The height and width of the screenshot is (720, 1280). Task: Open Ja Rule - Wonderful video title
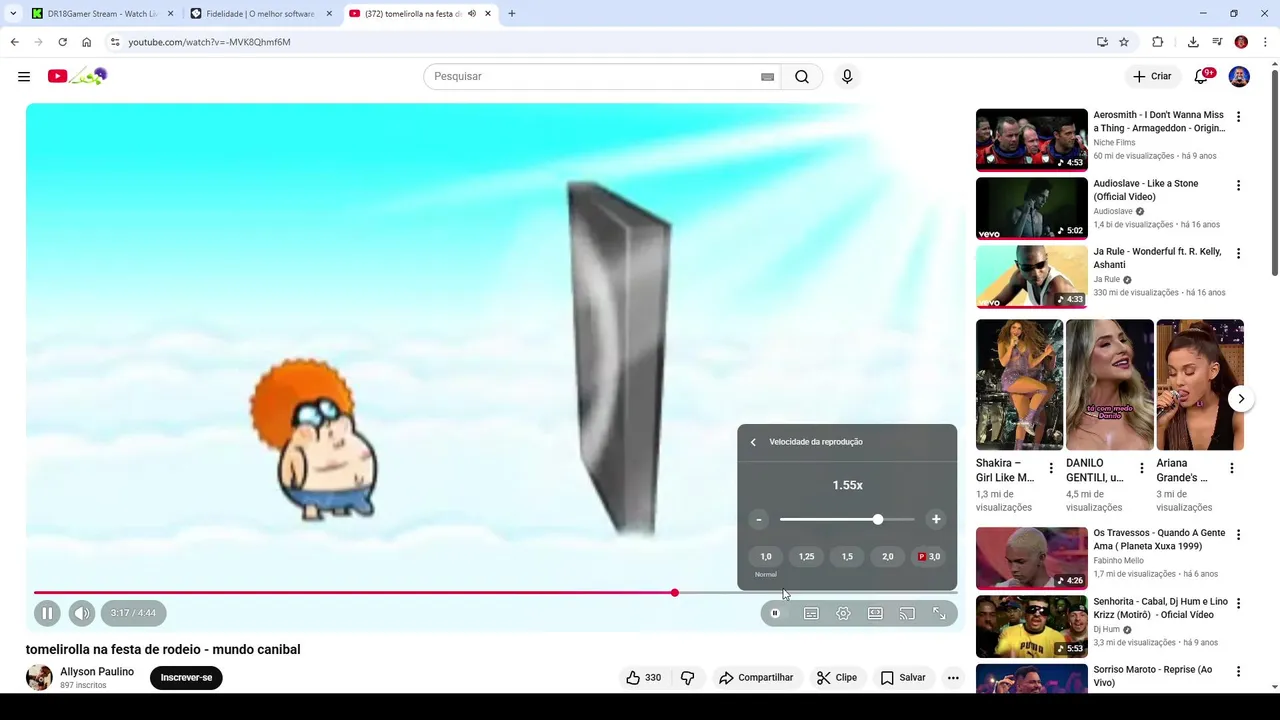click(1157, 258)
